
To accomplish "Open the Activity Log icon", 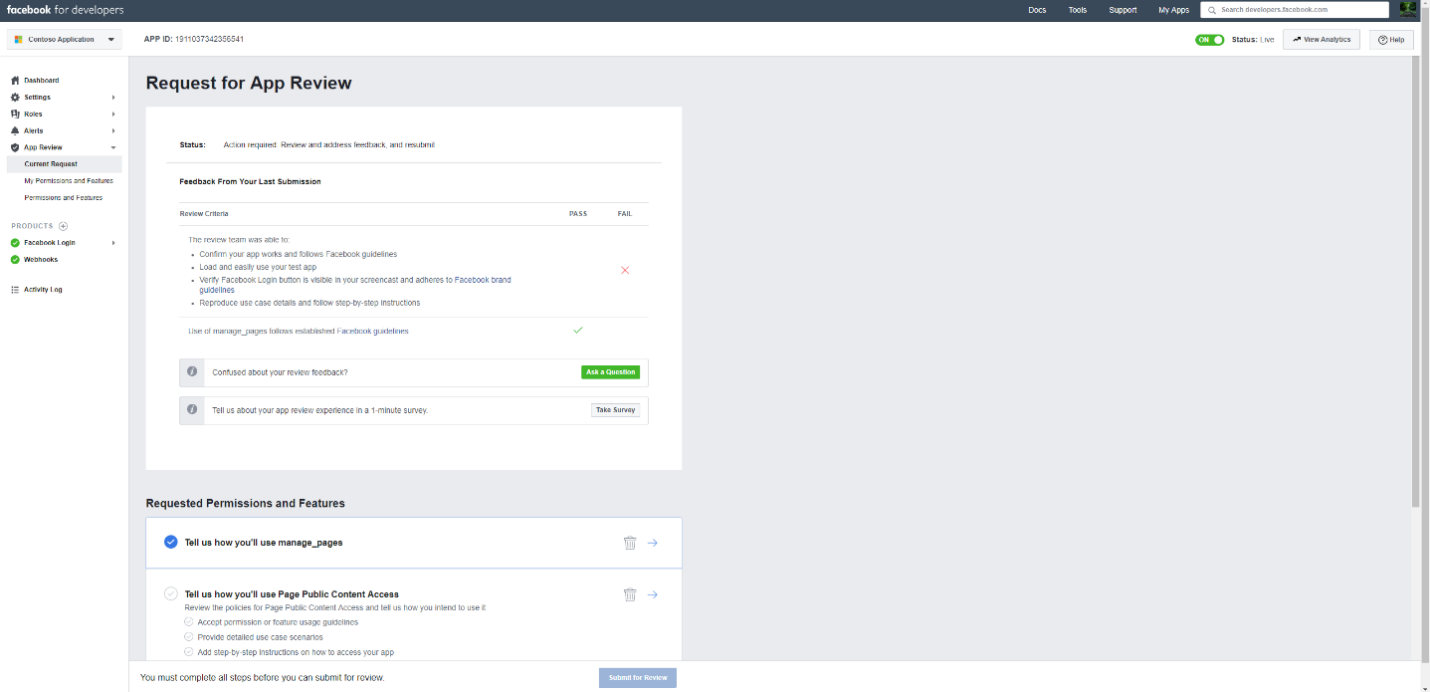I will [17, 289].
